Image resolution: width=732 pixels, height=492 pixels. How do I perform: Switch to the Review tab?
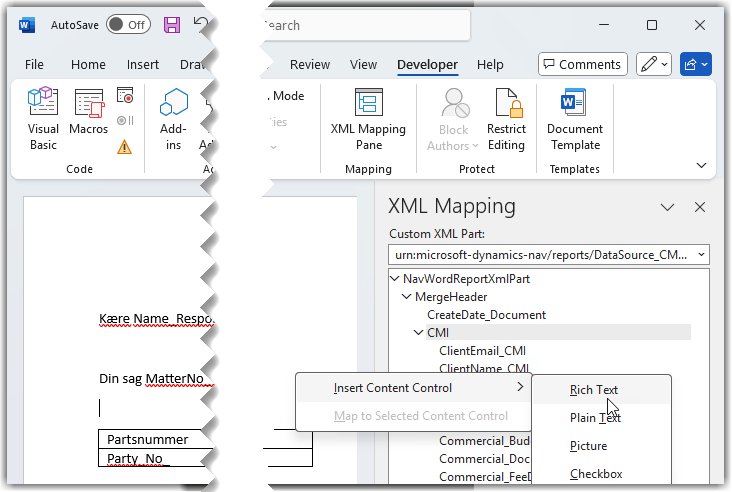309,65
